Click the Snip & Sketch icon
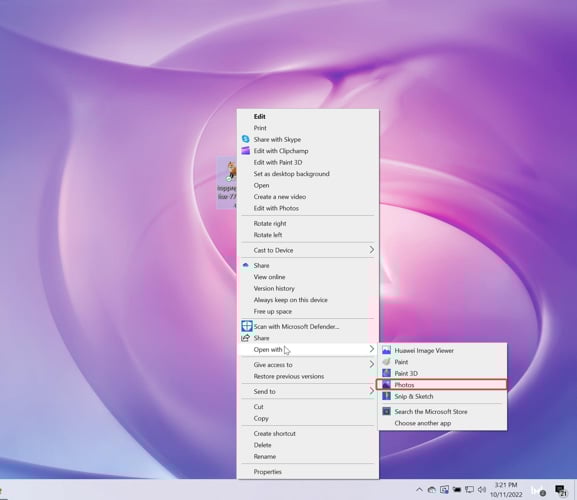This screenshot has width=577, height=500. coord(386,396)
